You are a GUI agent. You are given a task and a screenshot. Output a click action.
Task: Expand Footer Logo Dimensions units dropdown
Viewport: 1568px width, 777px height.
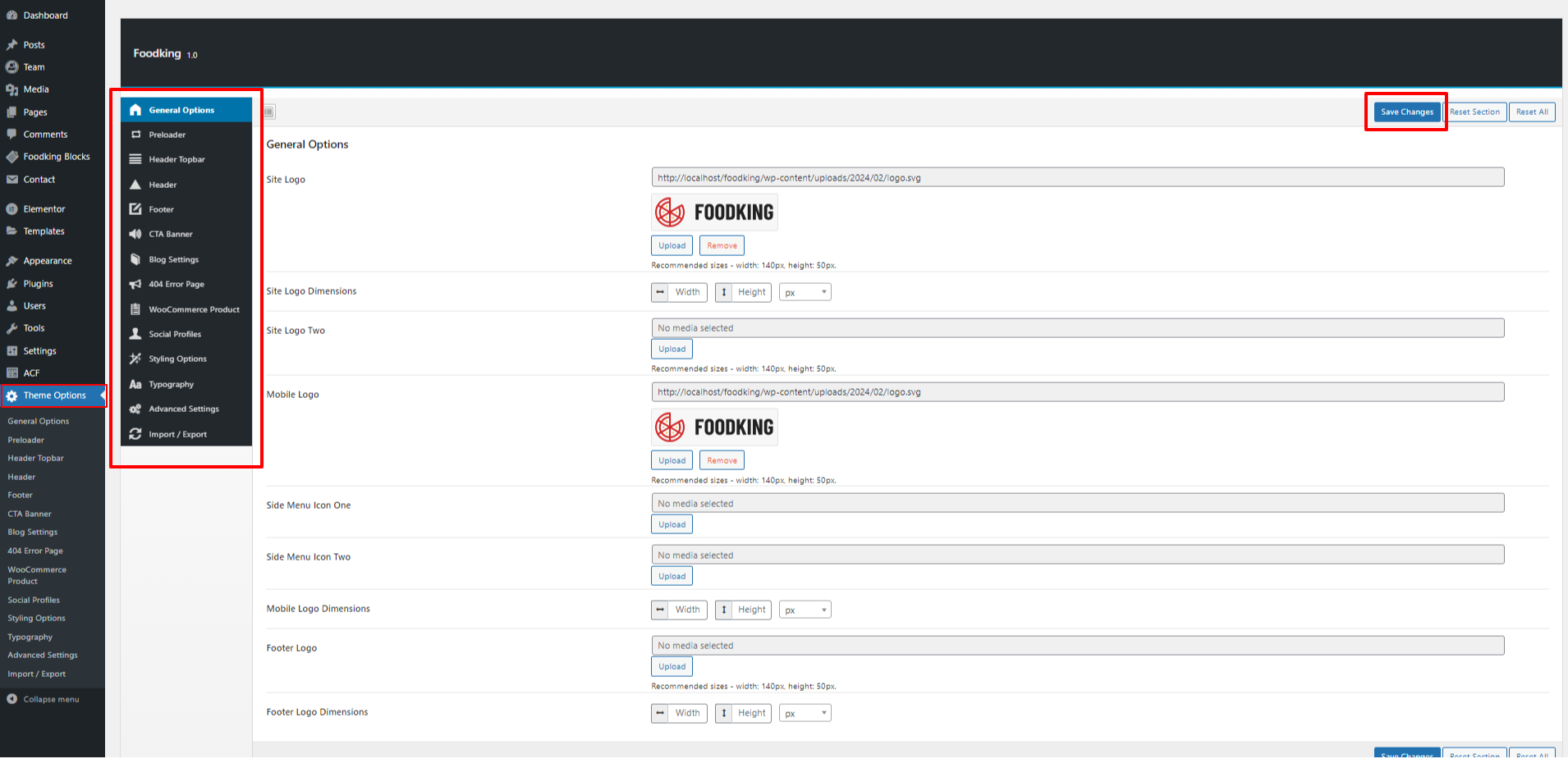805,713
